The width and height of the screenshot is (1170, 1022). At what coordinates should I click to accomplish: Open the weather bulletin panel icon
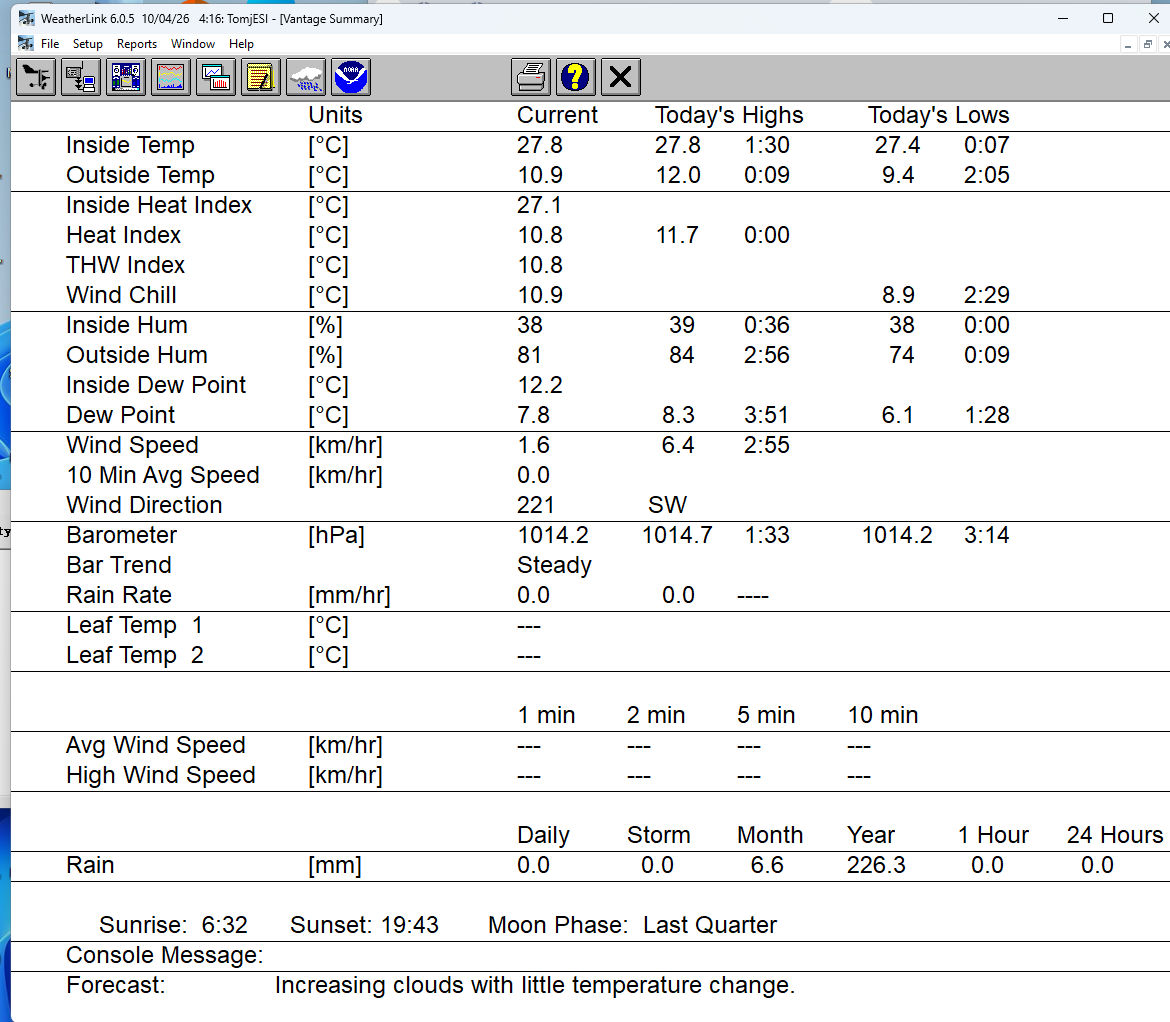pyautogui.click(x=126, y=77)
